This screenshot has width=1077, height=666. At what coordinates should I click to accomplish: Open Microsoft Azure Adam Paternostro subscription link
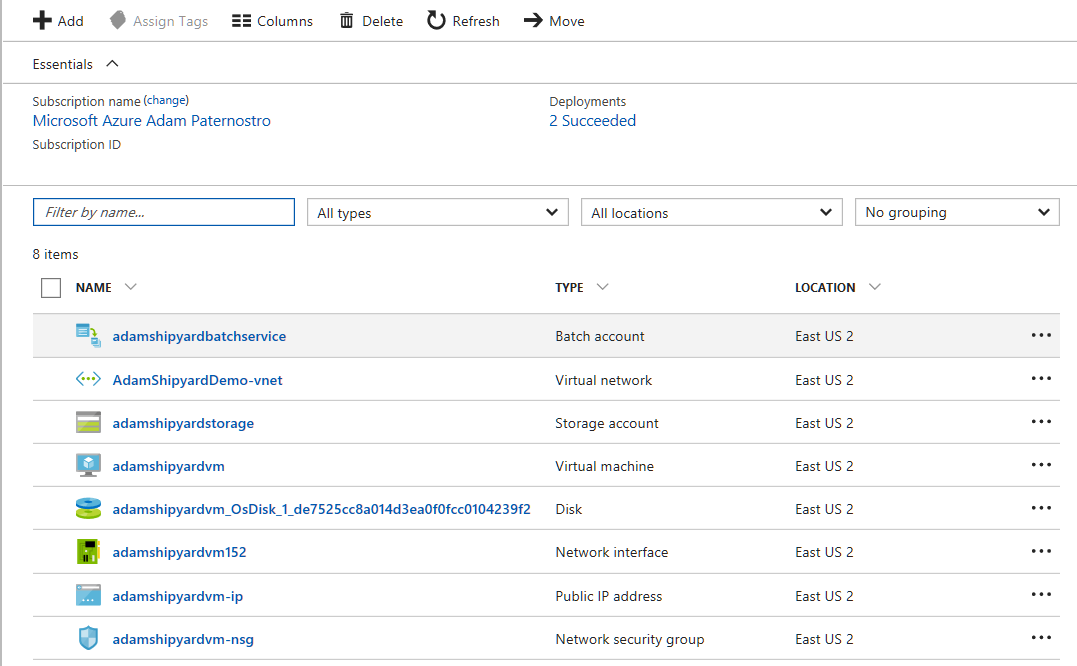point(151,121)
